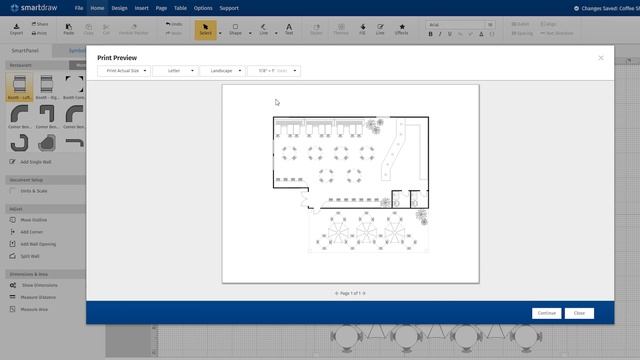Image resolution: width=640 pixels, height=360 pixels.
Task: Open the Effects star icon
Action: [402, 29]
